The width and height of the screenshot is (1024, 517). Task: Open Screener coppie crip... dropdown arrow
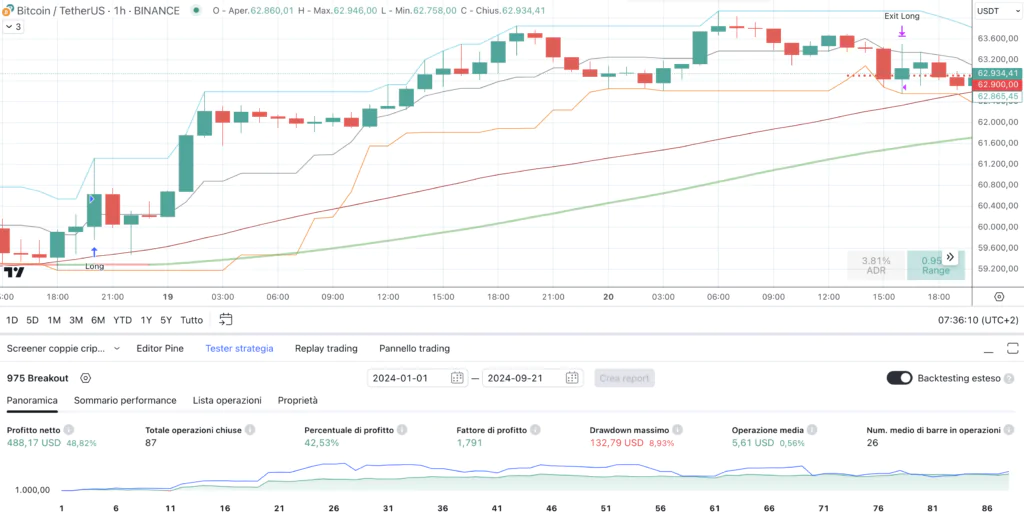click(117, 349)
